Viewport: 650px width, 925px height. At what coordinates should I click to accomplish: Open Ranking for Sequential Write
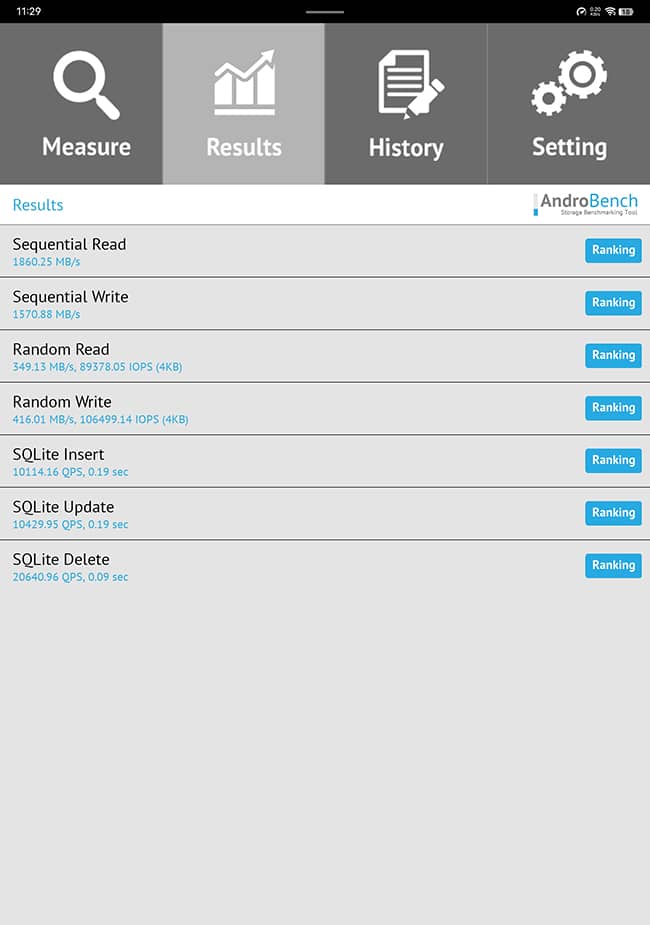(613, 303)
